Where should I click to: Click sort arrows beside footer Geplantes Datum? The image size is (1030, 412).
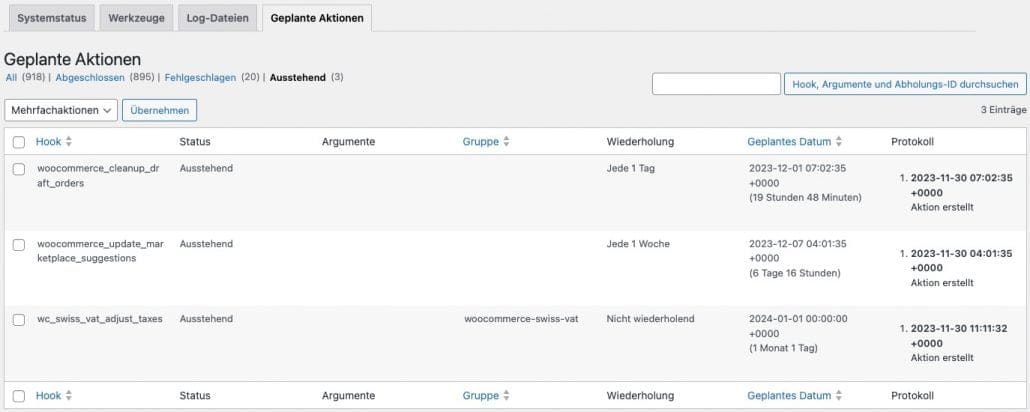tap(839, 396)
